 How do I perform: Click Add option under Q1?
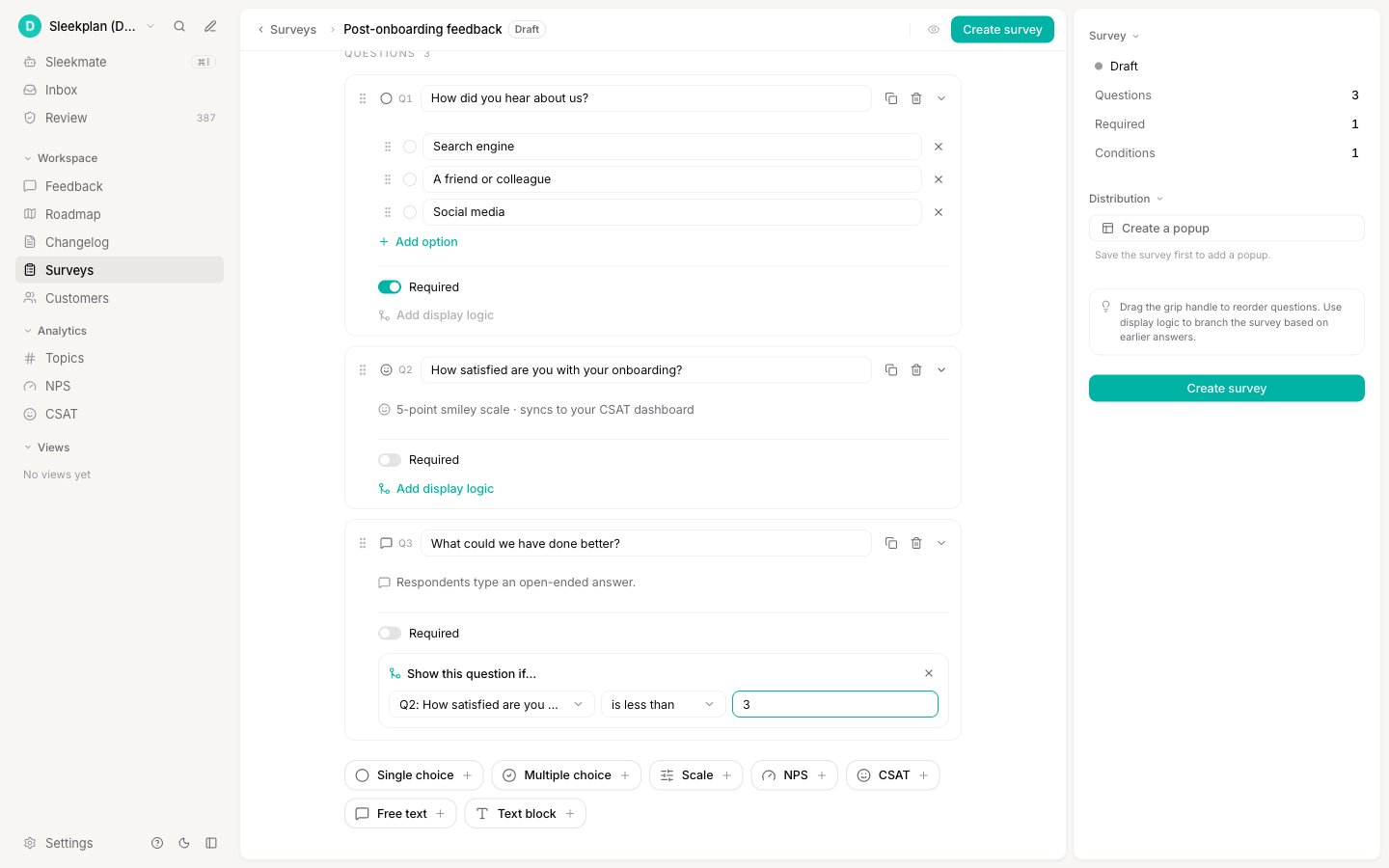click(419, 242)
